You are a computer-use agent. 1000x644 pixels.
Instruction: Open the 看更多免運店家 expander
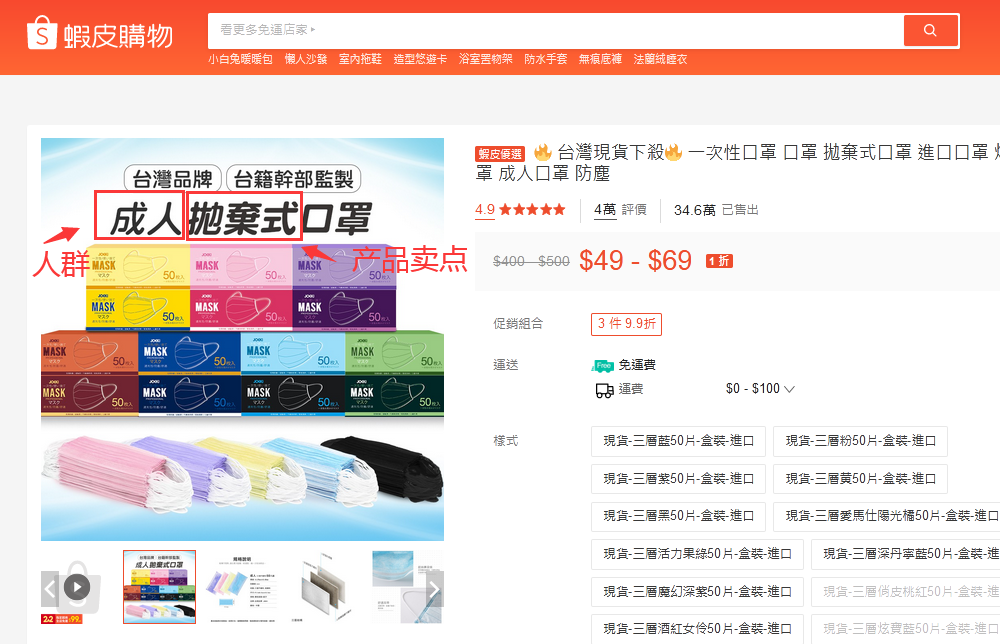[x=263, y=30]
